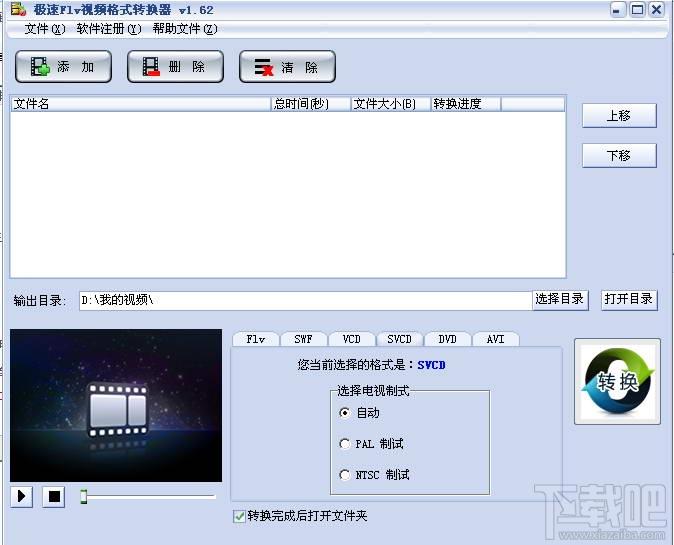This screenshot has height=545, width=674.
Task: Play the preview video
Action: click(21, 496)
